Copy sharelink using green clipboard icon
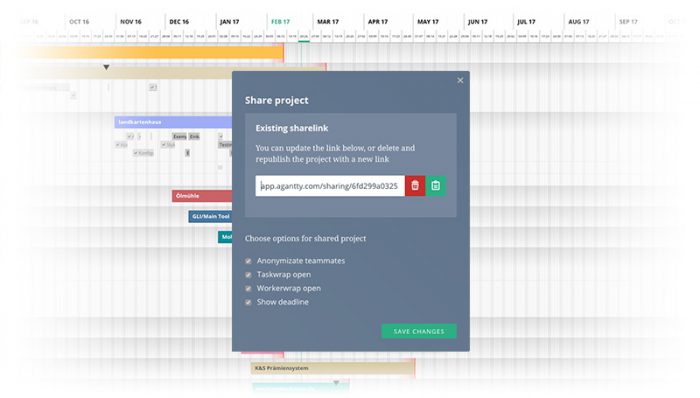Image resolution: width=700 pixels, height=398 pixels. 436,186
